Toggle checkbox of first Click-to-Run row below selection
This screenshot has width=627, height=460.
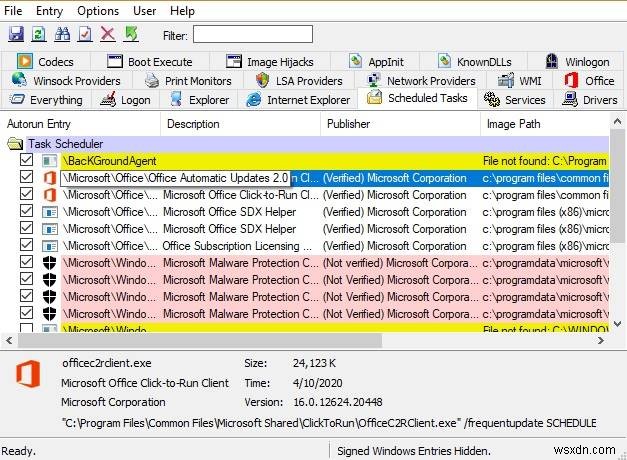26,194
